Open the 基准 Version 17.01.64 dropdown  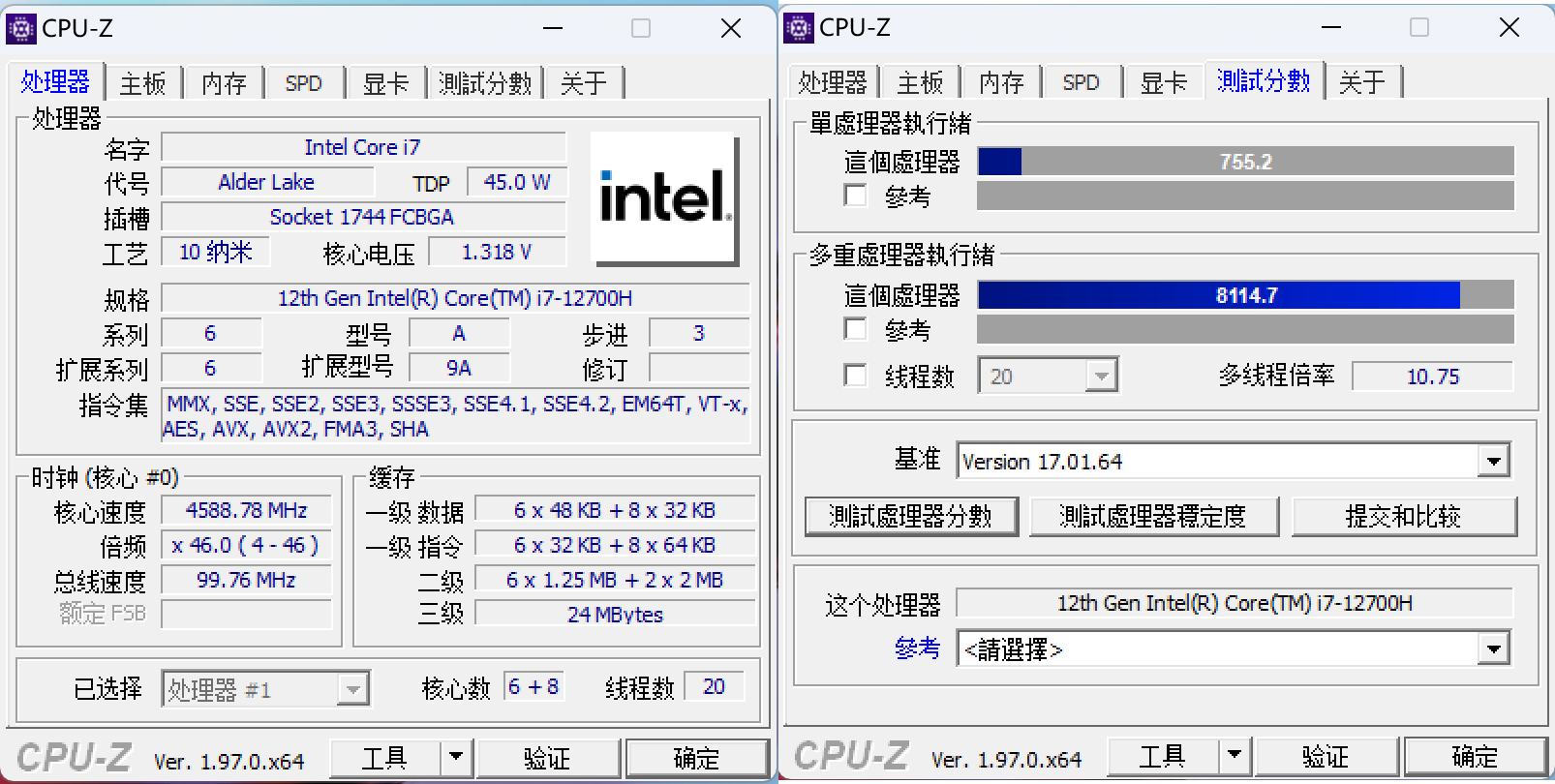pos(1494,461)
